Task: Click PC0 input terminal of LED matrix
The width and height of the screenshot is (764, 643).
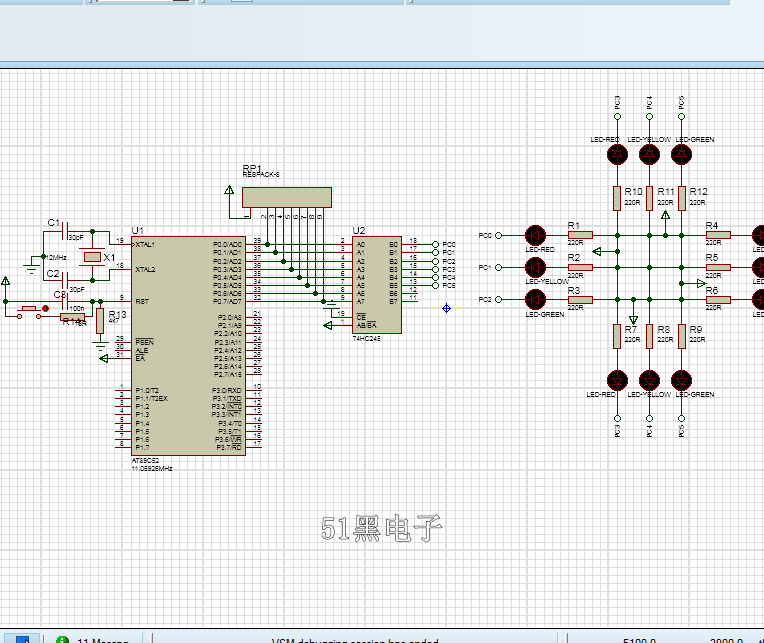Action: (498, 235)
